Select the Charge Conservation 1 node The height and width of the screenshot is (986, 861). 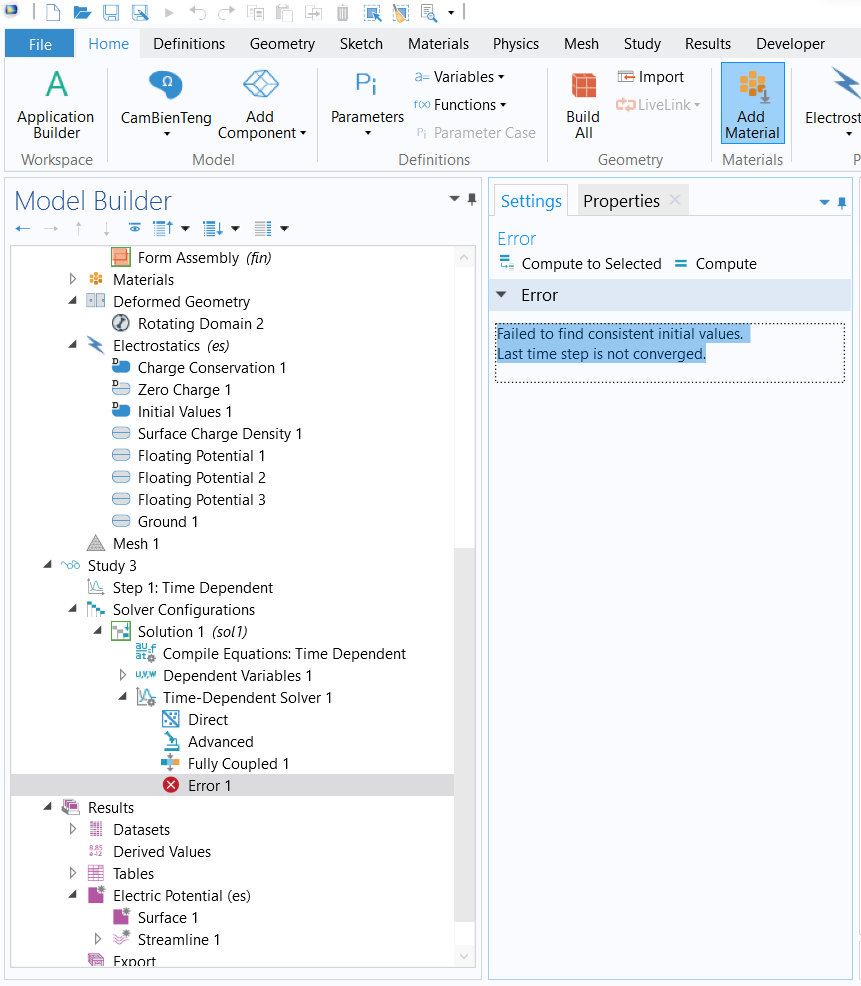coord(212,367)
